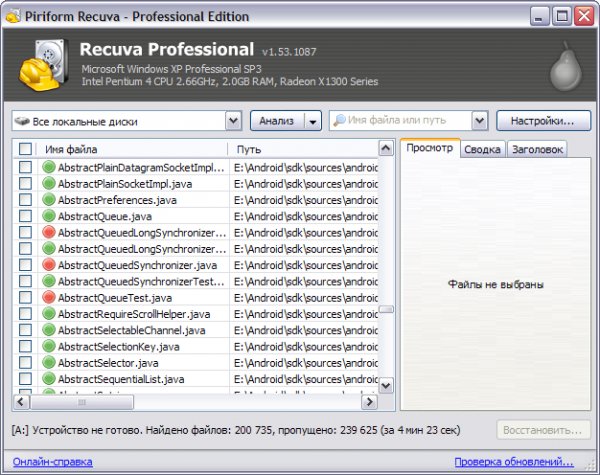Toggle the select-all checkbox in the header
Screen dimensions: 600x475
coord(25,149)
